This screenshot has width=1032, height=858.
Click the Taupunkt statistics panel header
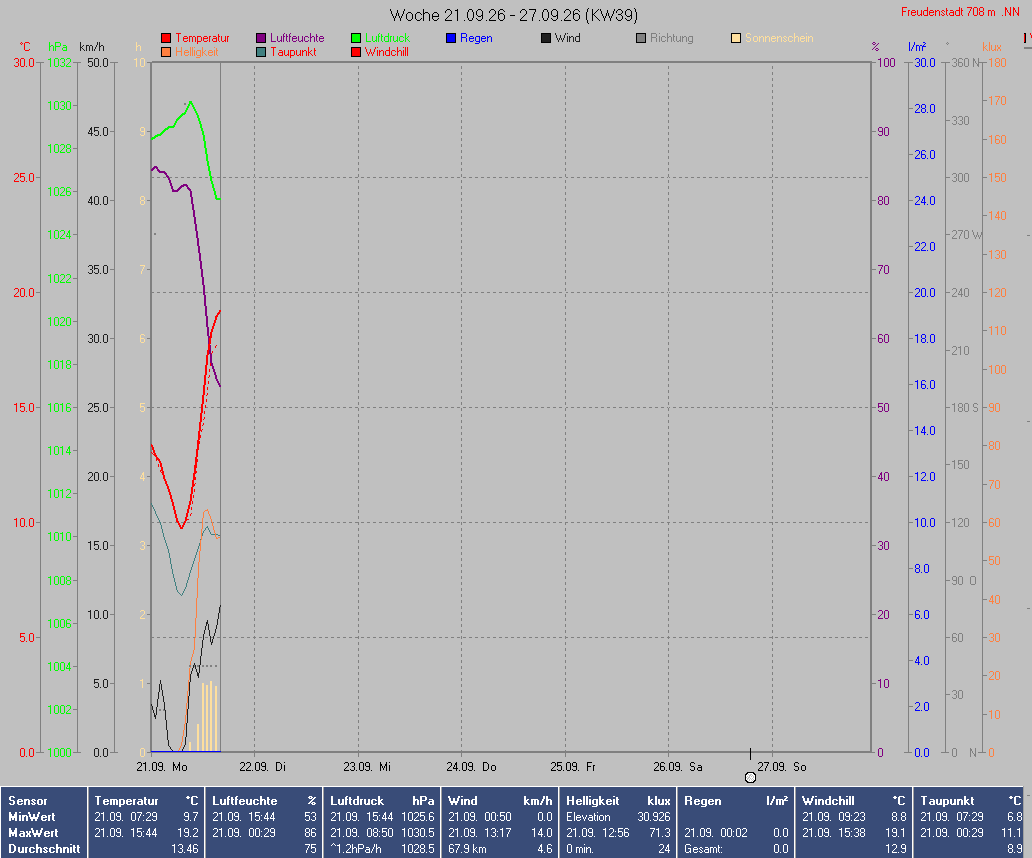pyautogui.click(x=971, y=801)
